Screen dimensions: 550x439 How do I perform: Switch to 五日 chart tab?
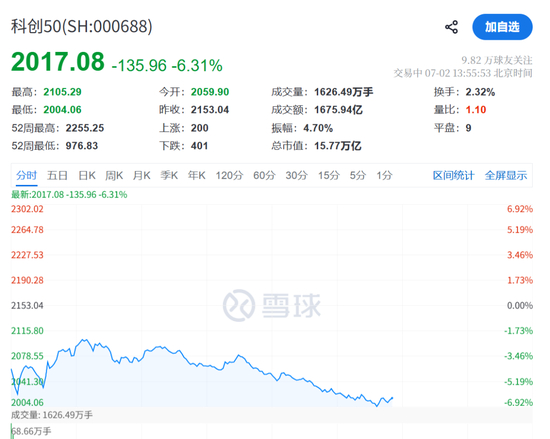57,175
